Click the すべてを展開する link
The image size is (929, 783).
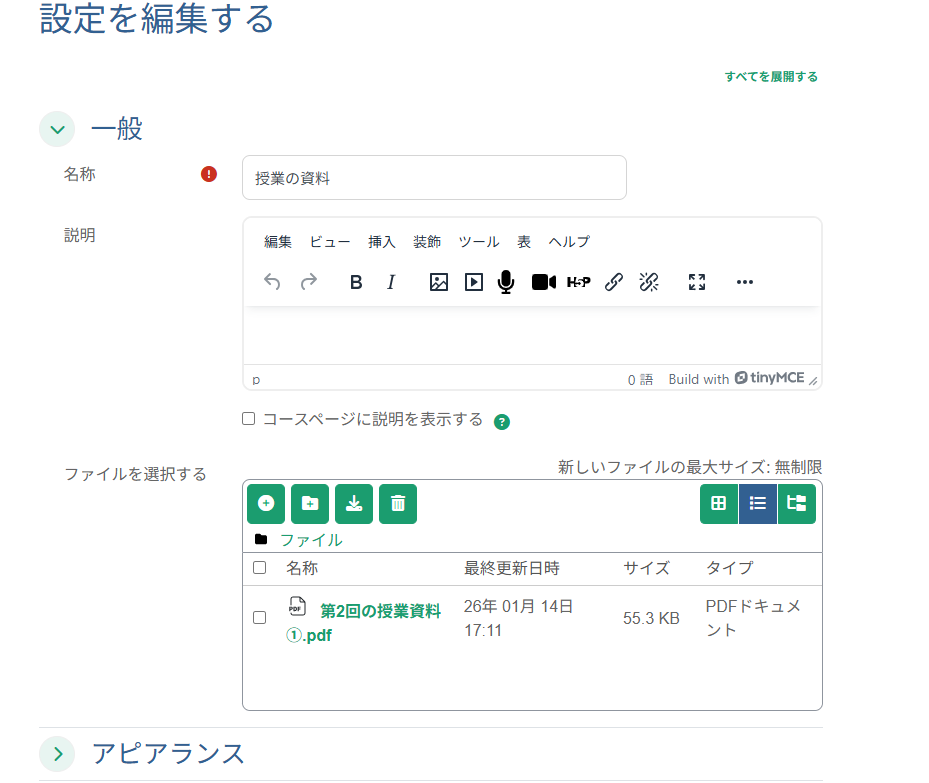pos(771,75)
